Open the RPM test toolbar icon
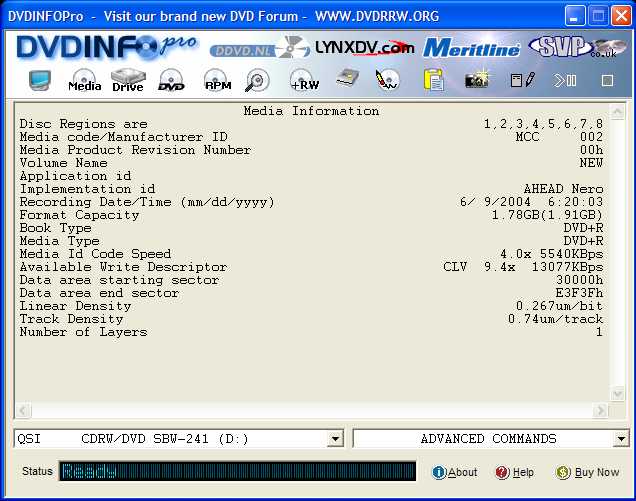Screen dimensions: 636x501 218,80
